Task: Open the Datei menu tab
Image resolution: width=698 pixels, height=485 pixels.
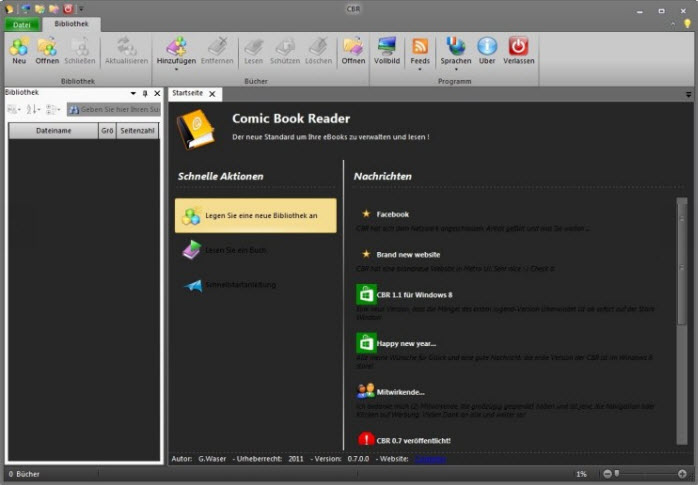Action: click(21, 25)
